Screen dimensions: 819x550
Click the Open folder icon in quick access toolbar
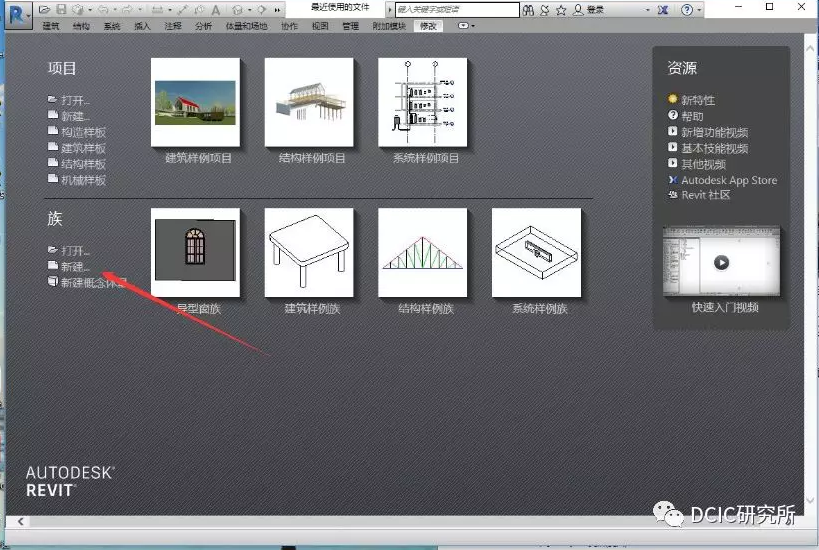click(44, 9)
